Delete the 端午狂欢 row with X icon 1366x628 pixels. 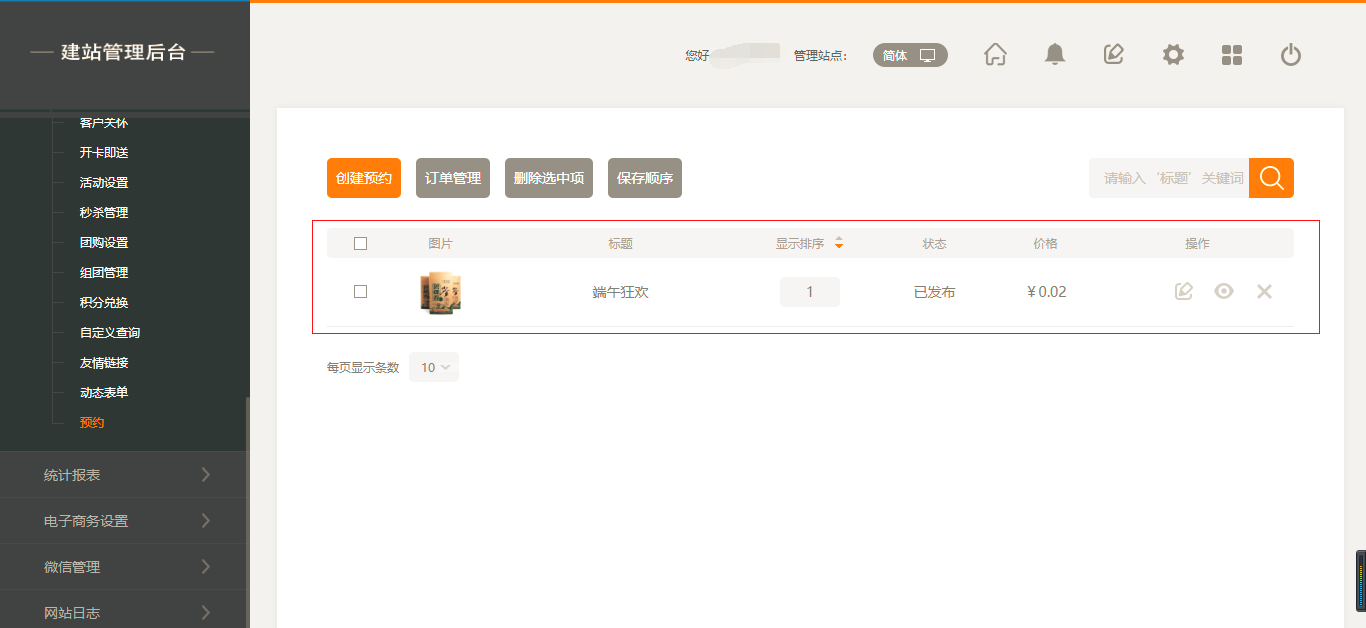(x=1264, y=292)
